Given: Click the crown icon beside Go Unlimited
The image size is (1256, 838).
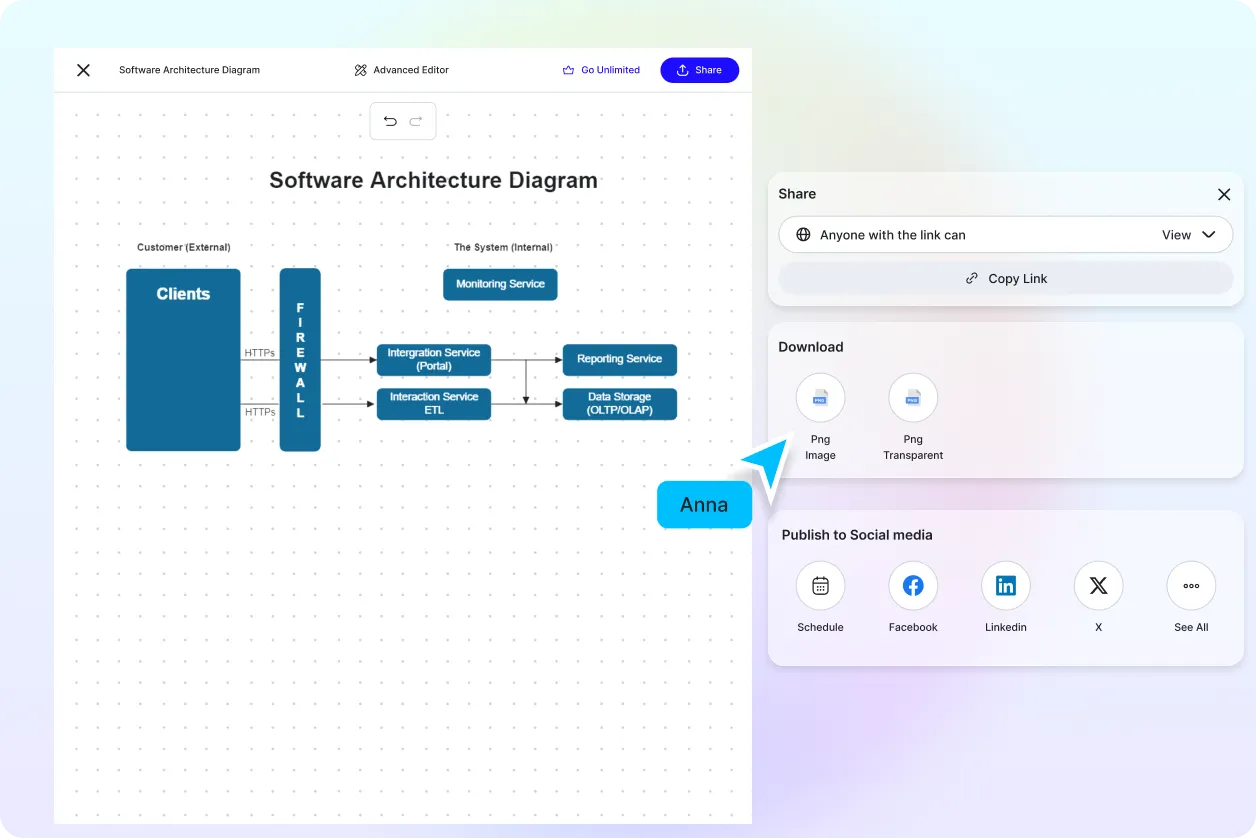Looking at the screenshot, I should click(569, 70).
